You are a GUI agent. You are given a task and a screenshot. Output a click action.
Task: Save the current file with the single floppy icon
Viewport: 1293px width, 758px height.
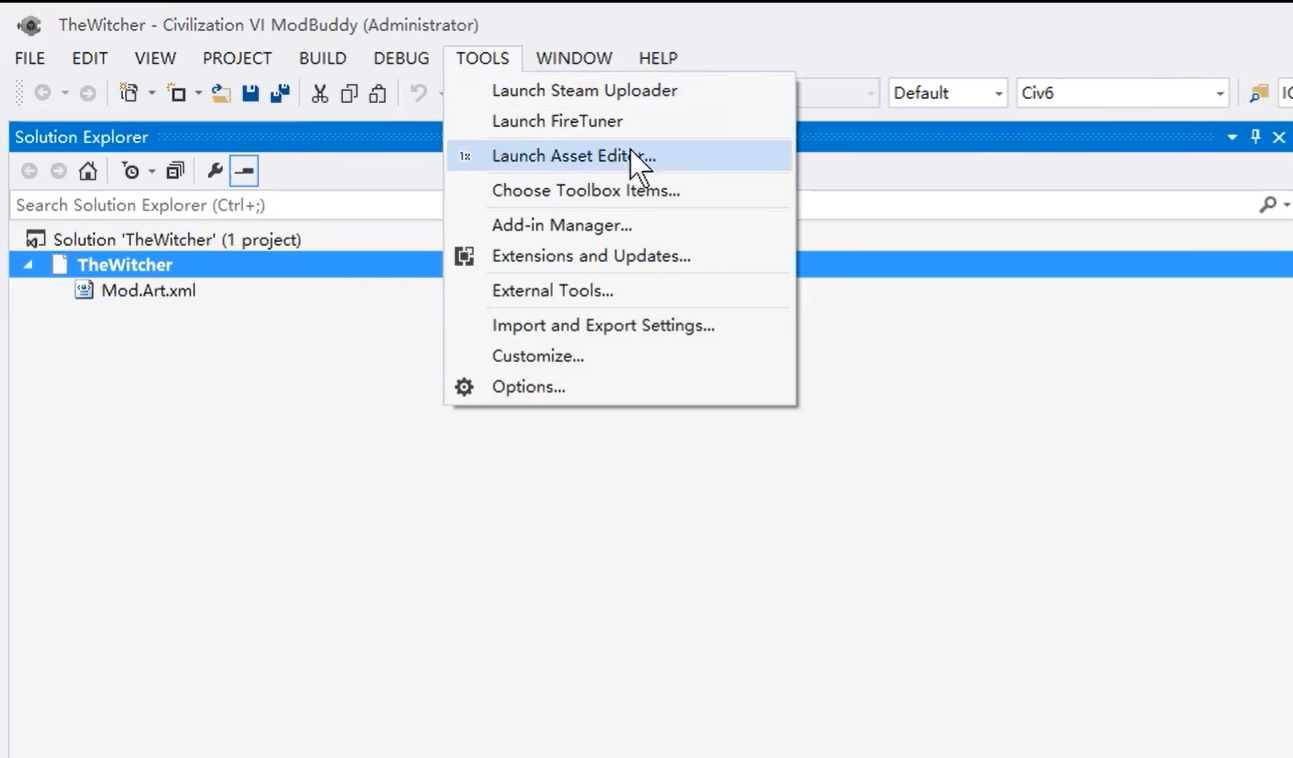tap(250, 93)
